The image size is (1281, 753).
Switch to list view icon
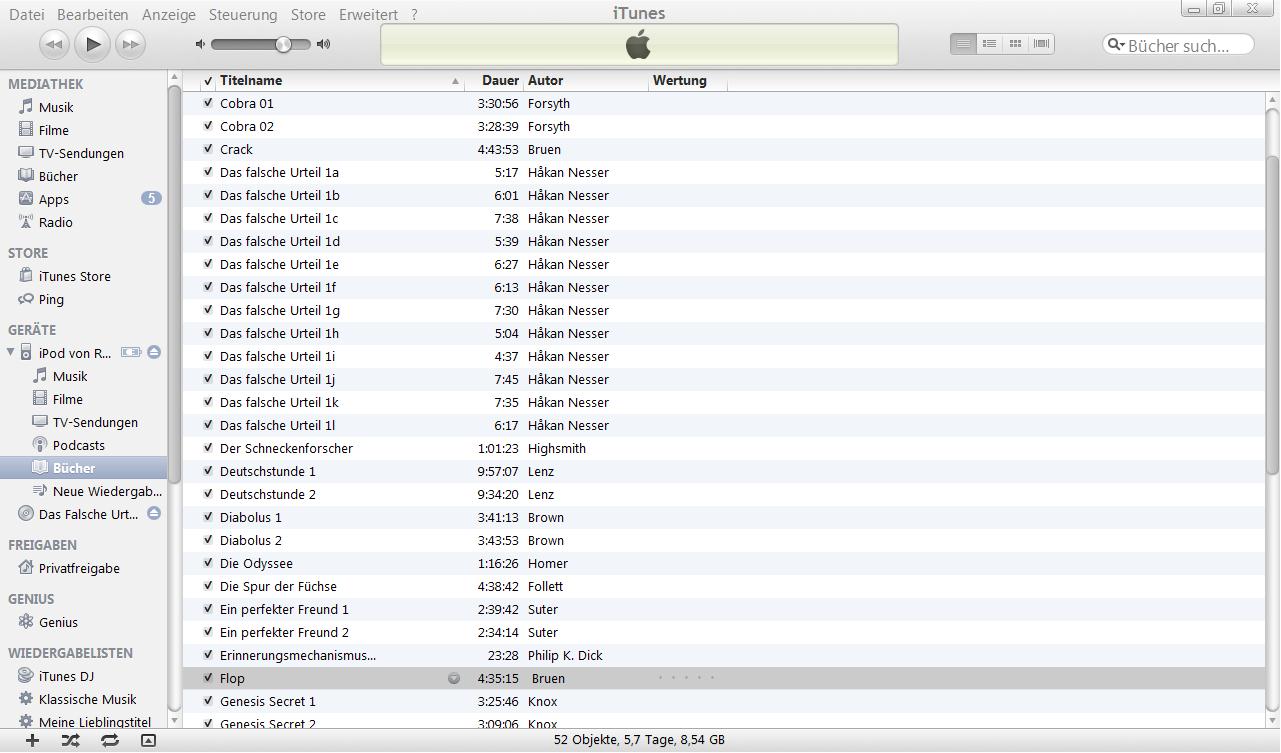coord(963,44)
